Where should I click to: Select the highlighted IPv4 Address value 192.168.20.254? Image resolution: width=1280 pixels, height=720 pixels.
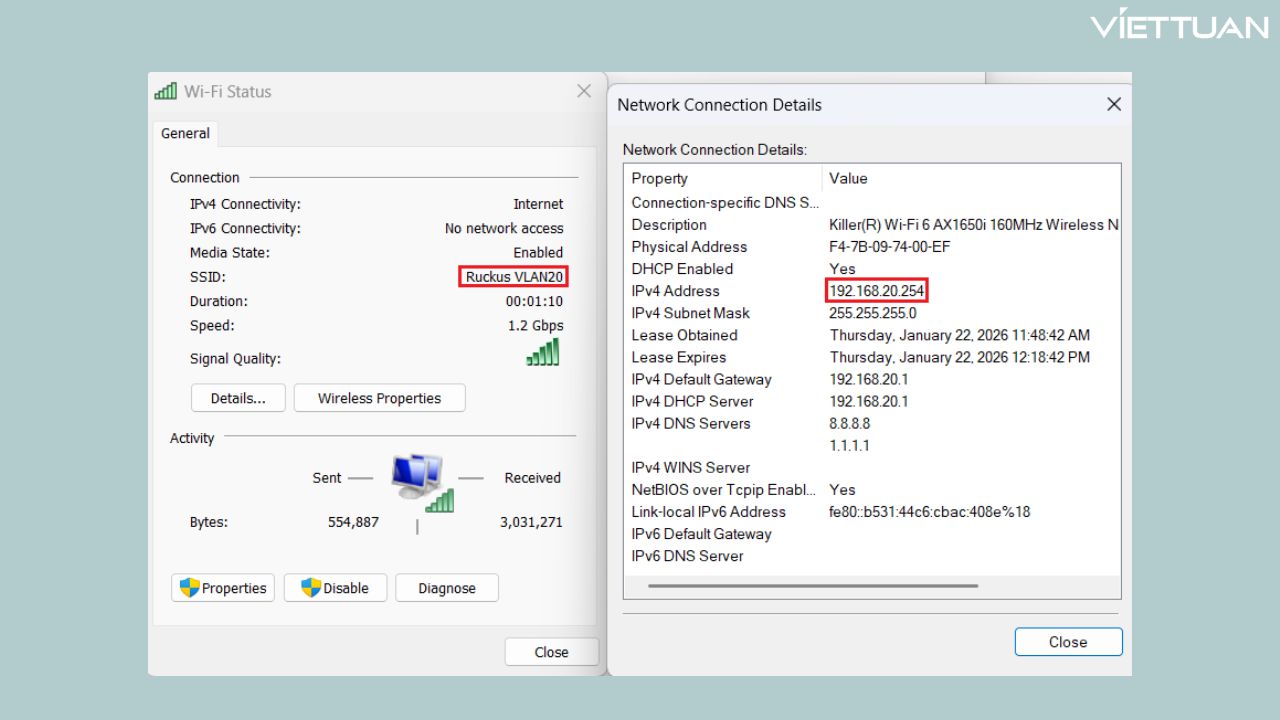tap(877, 290)
